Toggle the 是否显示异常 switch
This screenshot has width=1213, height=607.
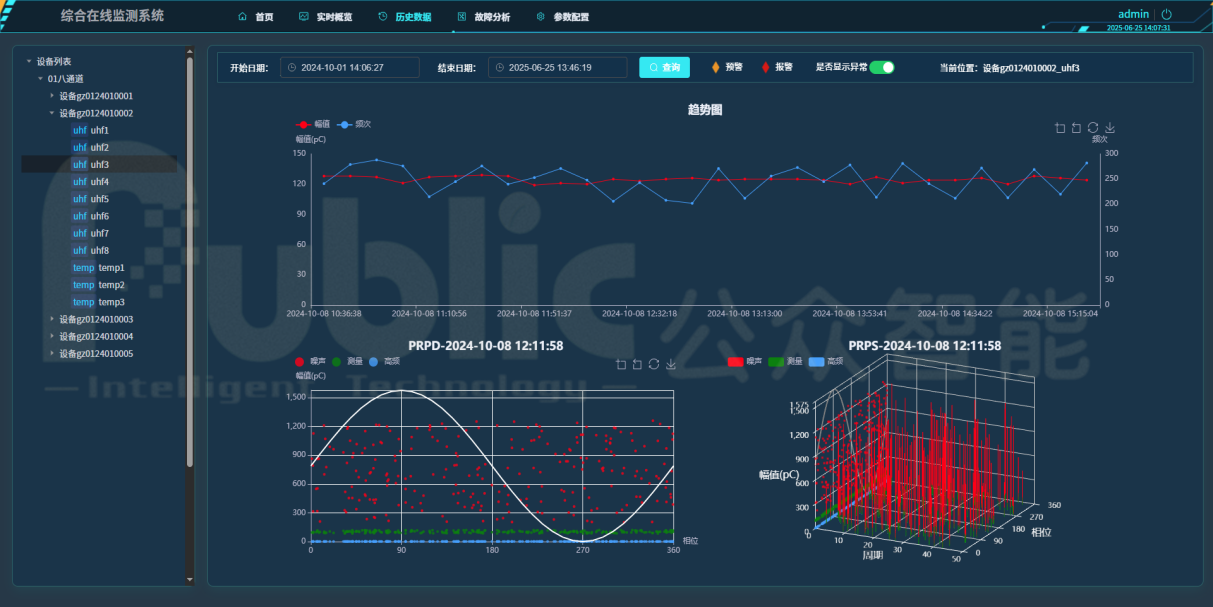pos(881,67)
